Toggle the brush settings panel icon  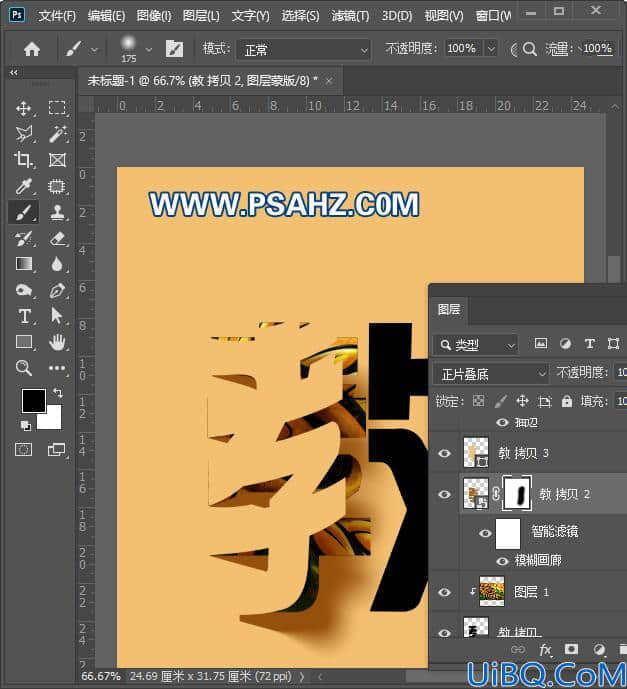click(x=174, y=49)
